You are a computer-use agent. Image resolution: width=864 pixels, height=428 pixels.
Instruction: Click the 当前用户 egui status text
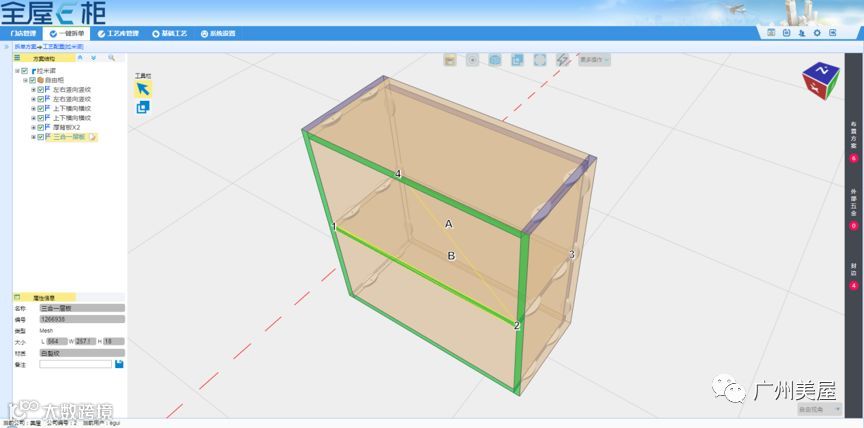101,423
